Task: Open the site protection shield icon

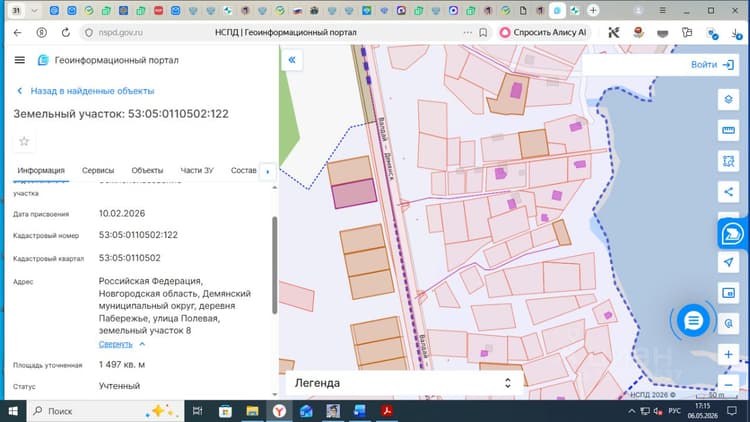Action: click(x=88, y=33)
